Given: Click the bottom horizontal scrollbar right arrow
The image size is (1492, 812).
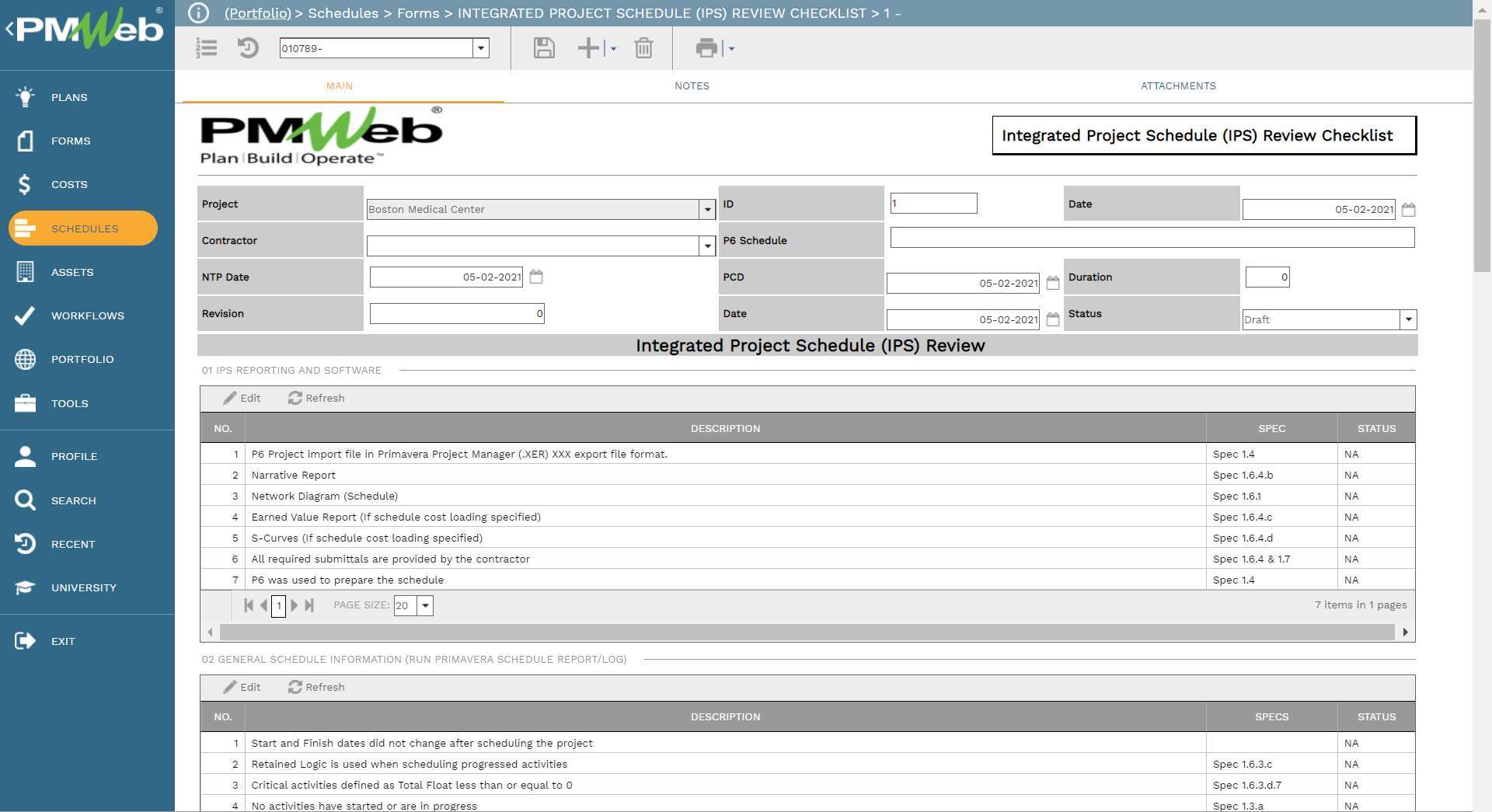Looking at the screenshot, I should point(1406,632).
